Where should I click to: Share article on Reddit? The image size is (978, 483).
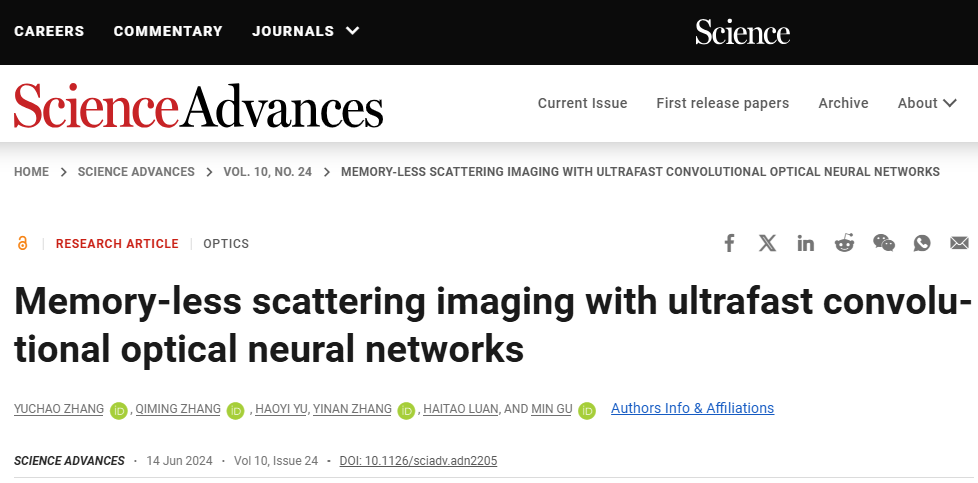(844, 243)
